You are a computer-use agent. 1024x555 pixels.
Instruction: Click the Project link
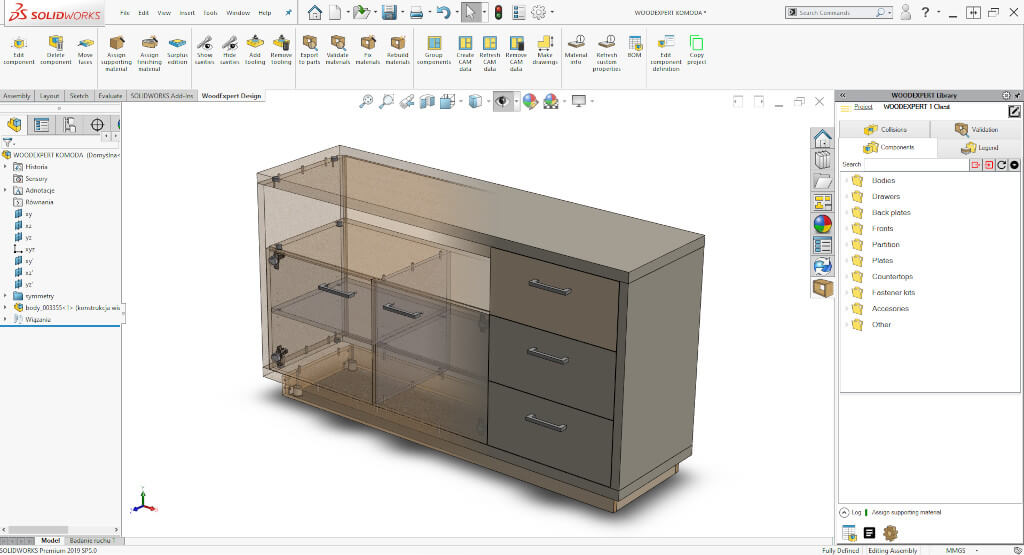(863, 106)
